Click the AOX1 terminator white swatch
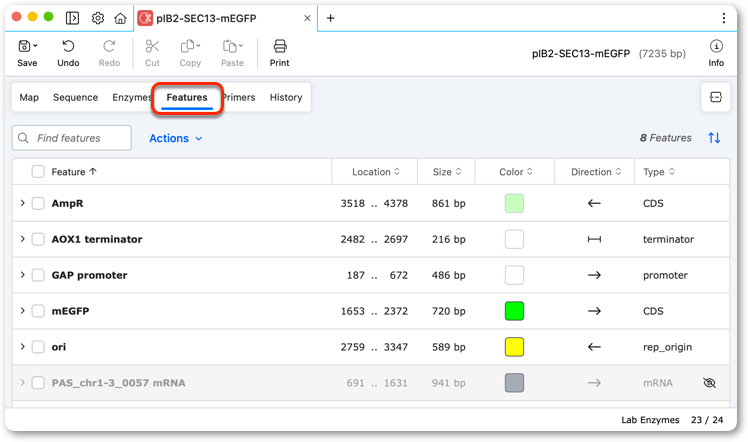The image size is (748, 442). pyautogui.click(x=514, y=239)
